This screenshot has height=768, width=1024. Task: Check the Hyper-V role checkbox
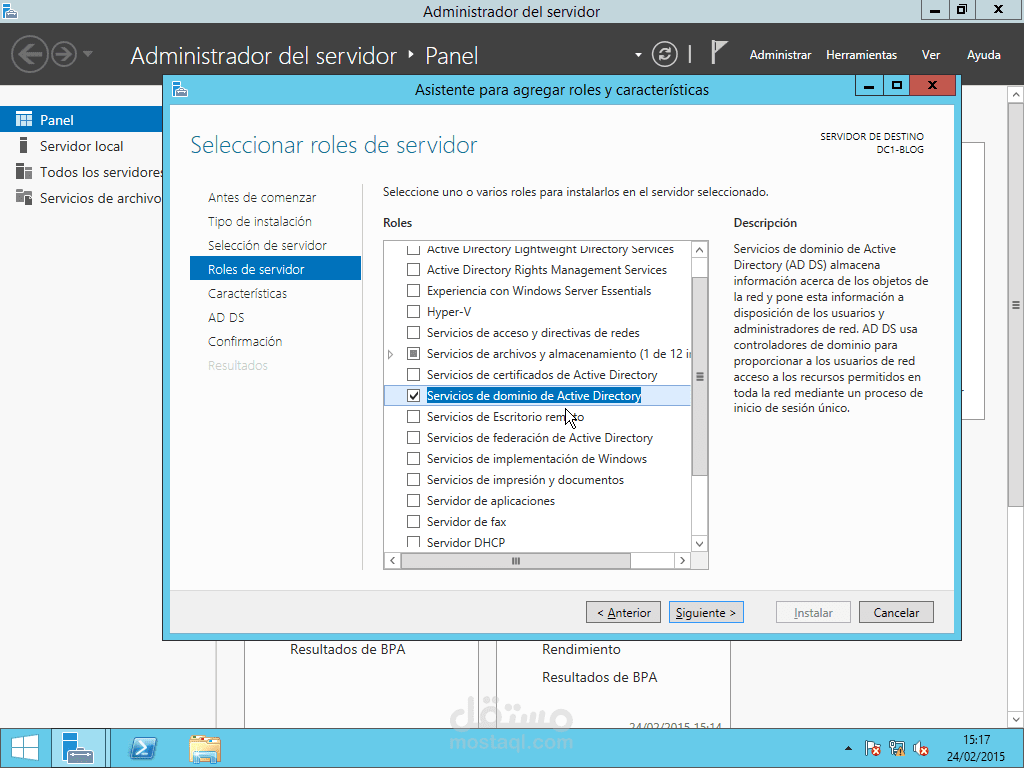pyautogui.click(x=413, y=311)
